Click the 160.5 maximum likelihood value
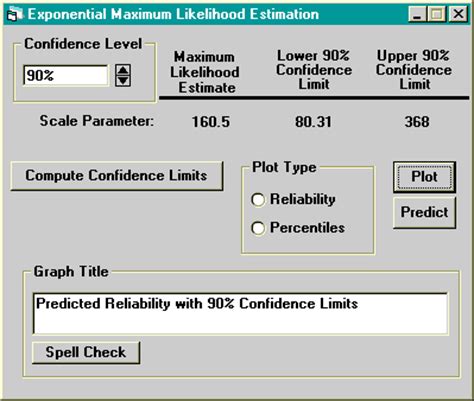 click(x=211, y=122)
